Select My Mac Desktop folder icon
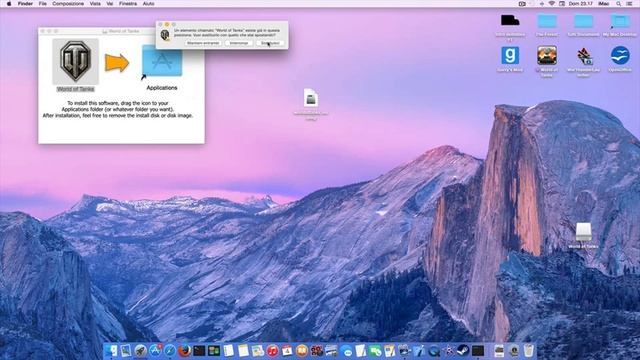 pos(620,21)
